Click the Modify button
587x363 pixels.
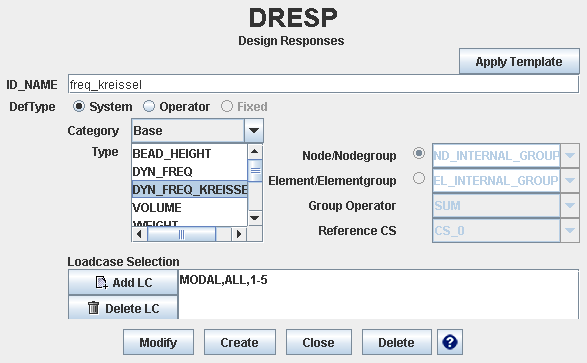[x=158, y=342]
